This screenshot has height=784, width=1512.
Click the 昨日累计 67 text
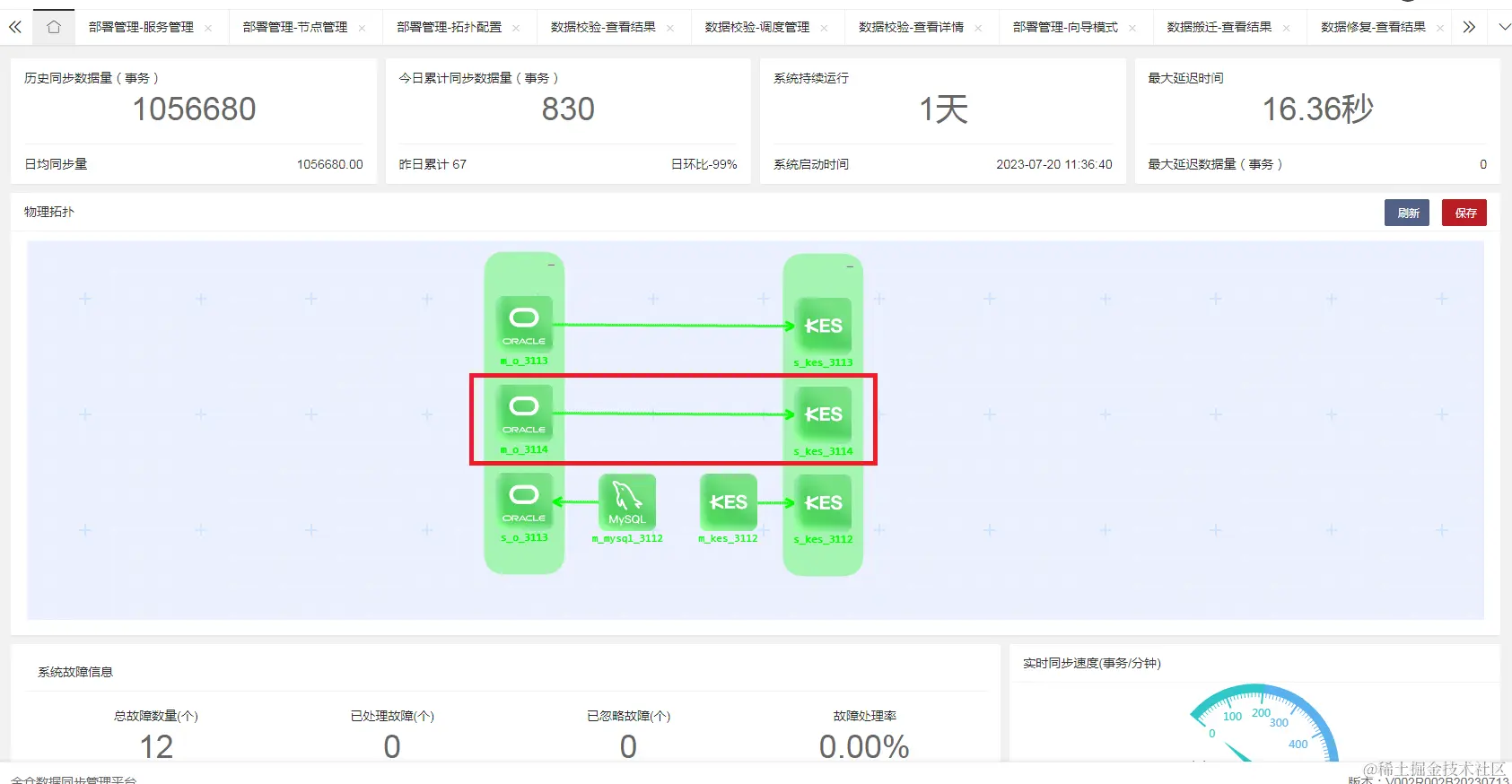(x=433, y=164)
